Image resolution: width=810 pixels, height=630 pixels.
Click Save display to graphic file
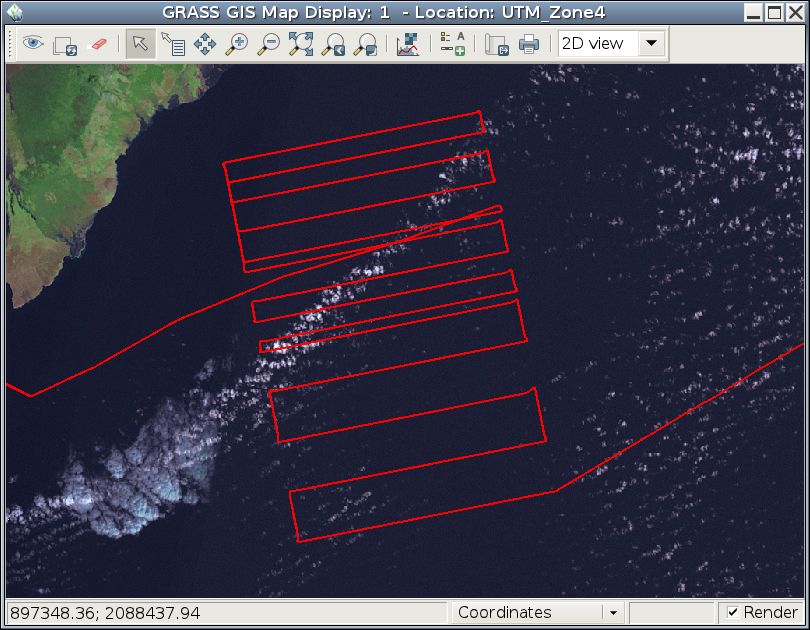click(x=496, y=44)
